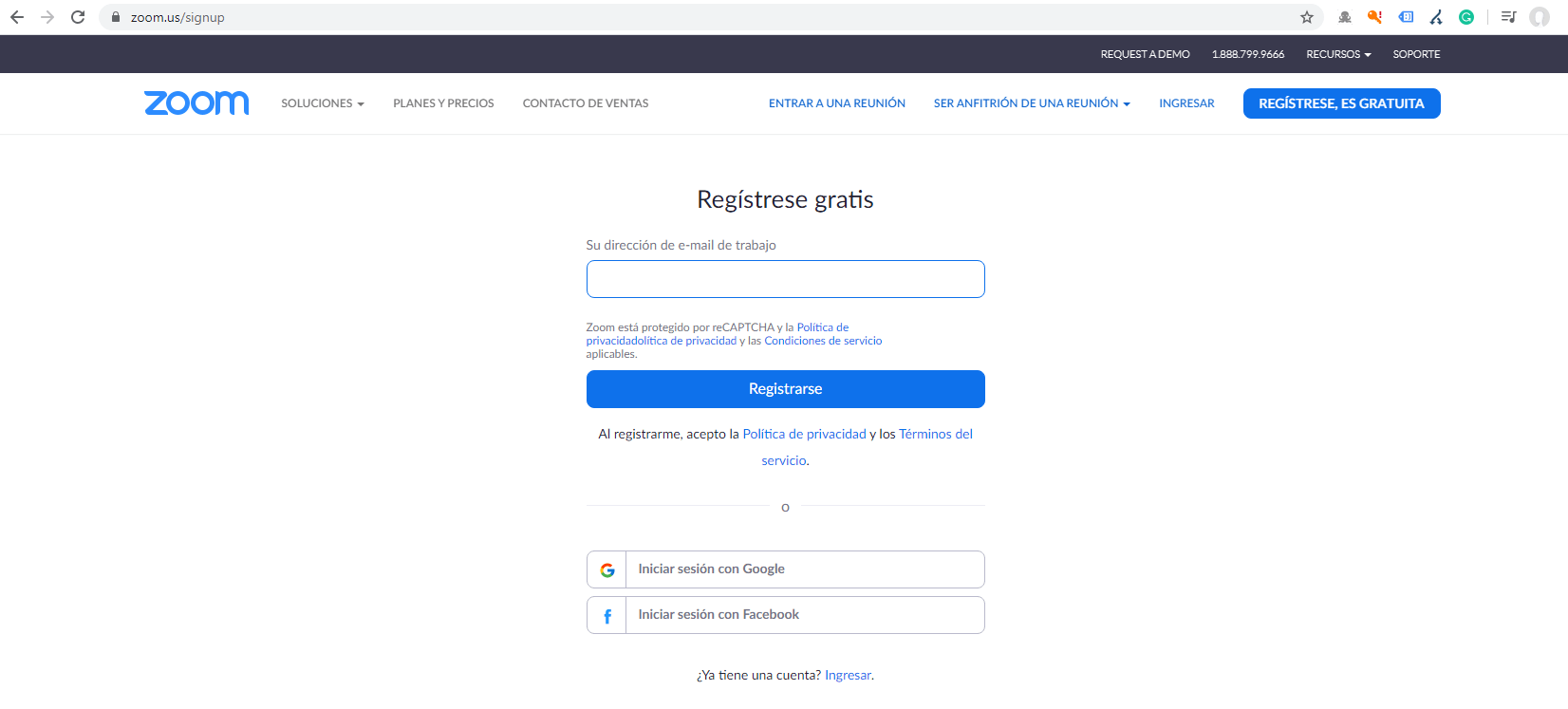The height and width of the screenshot is (709, 1568).
Task: Click the blue Registrarse button
Action: pos(786,389)
